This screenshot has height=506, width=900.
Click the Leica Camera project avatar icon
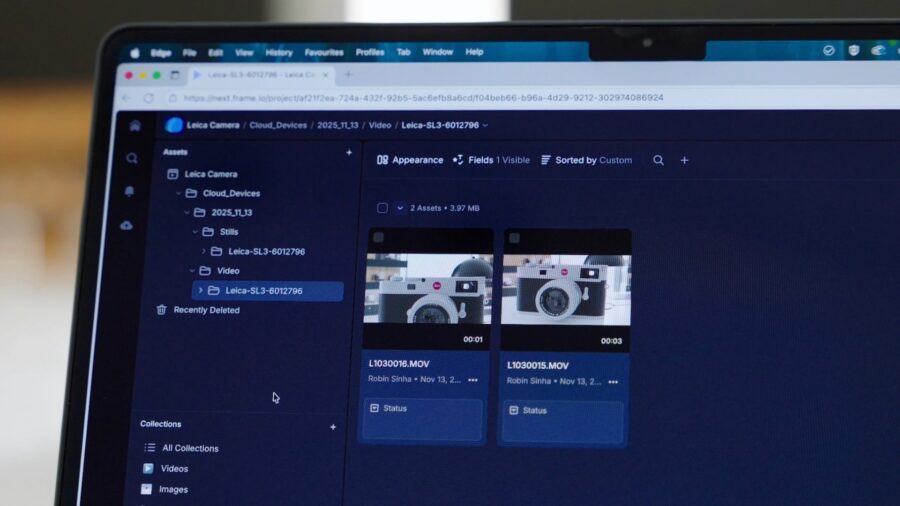174,124
